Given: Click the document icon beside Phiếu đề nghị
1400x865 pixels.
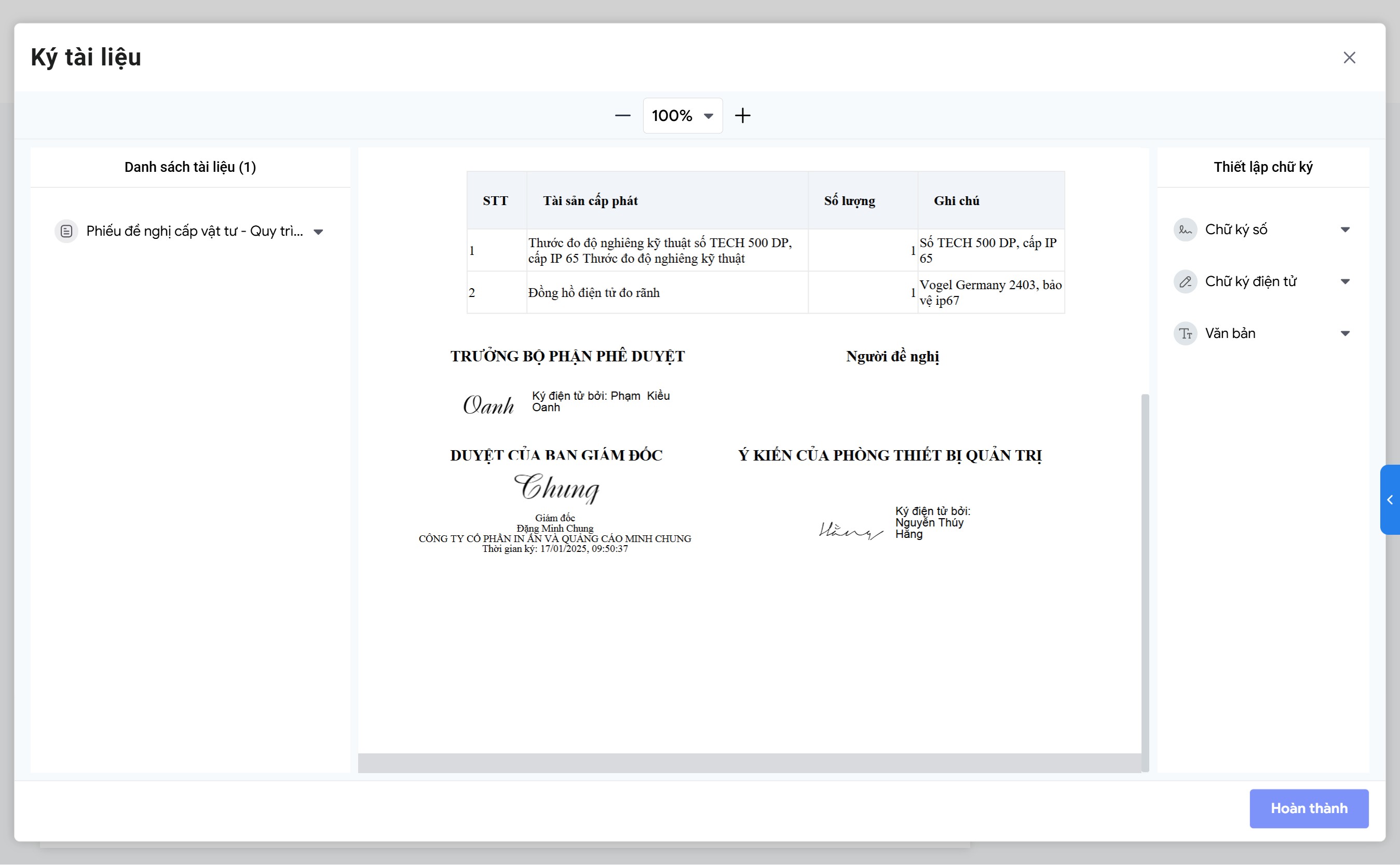Looking at the screenshot, I should coord(66,231).
